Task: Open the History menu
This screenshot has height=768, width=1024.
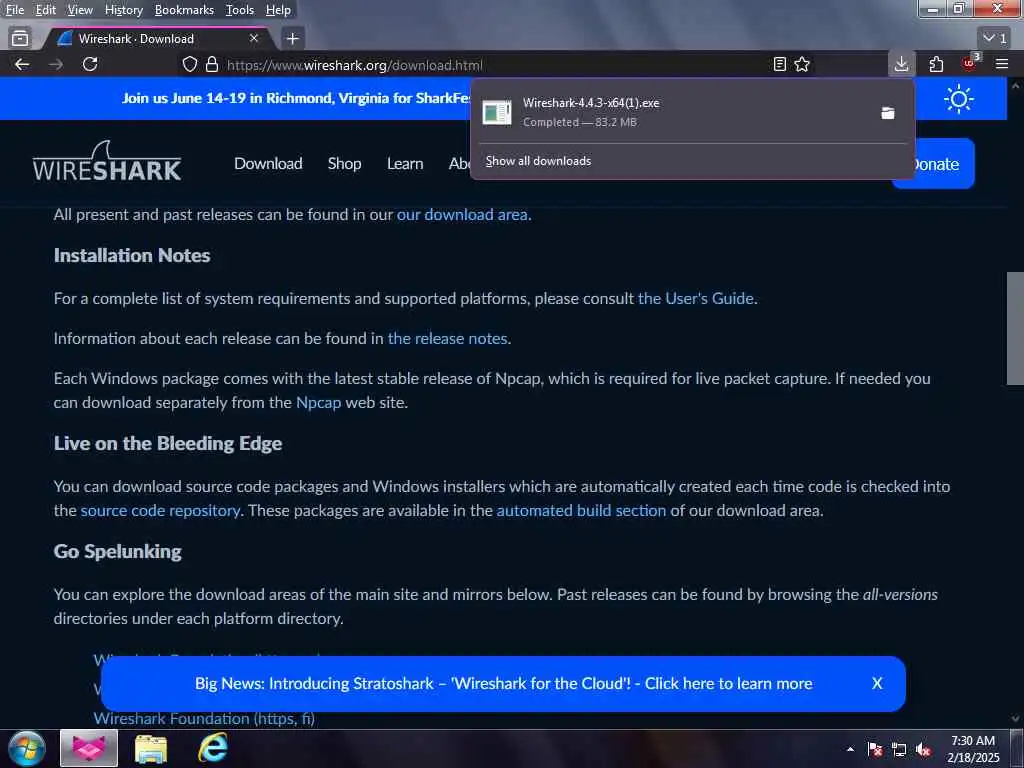Action: [123, 10]
